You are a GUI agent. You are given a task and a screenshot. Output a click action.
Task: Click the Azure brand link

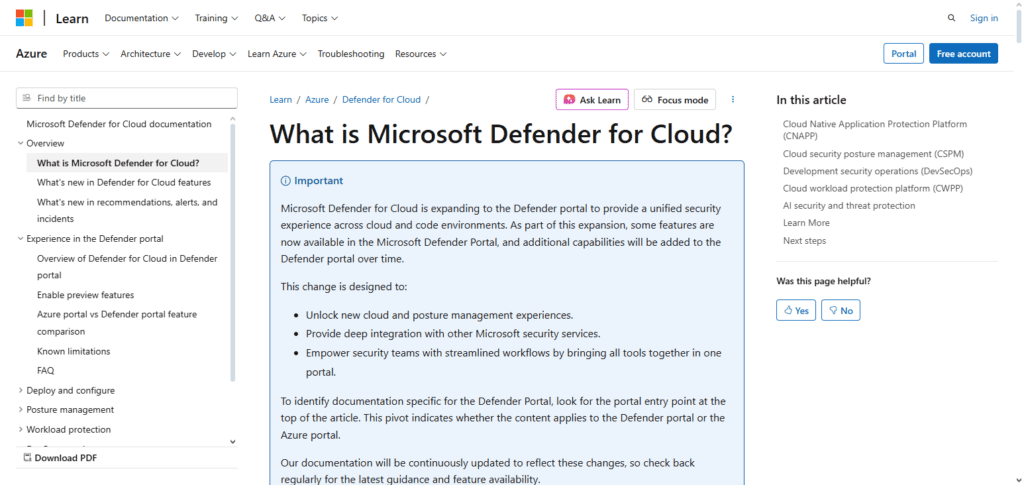(x=31, y=54)
